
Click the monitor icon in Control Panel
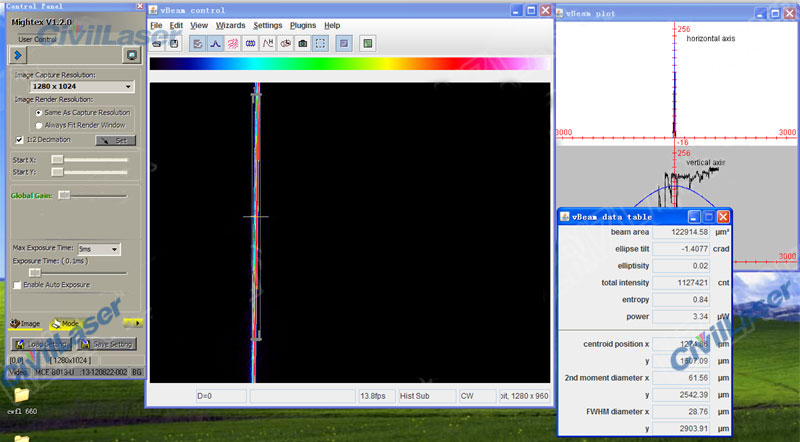pyautogui.click(x=130, y=55)
